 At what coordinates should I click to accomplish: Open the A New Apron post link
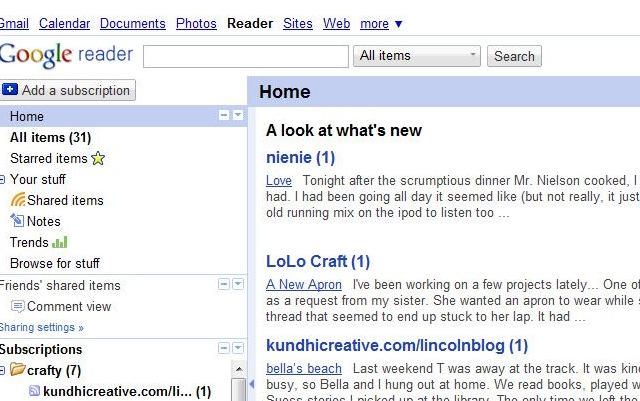(x=304, y=284)
